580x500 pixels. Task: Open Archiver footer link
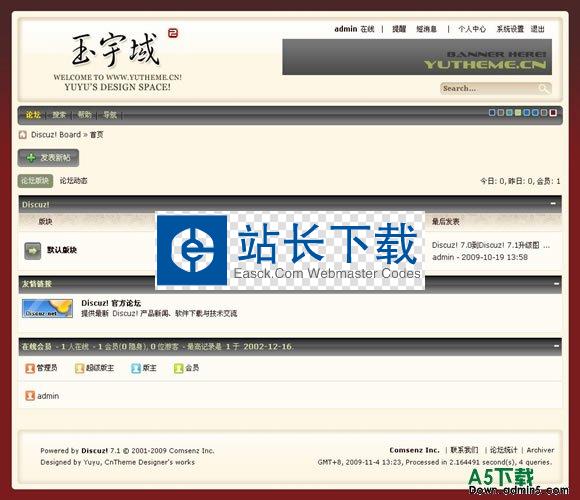pyautogui.click(x=540, y=450)
